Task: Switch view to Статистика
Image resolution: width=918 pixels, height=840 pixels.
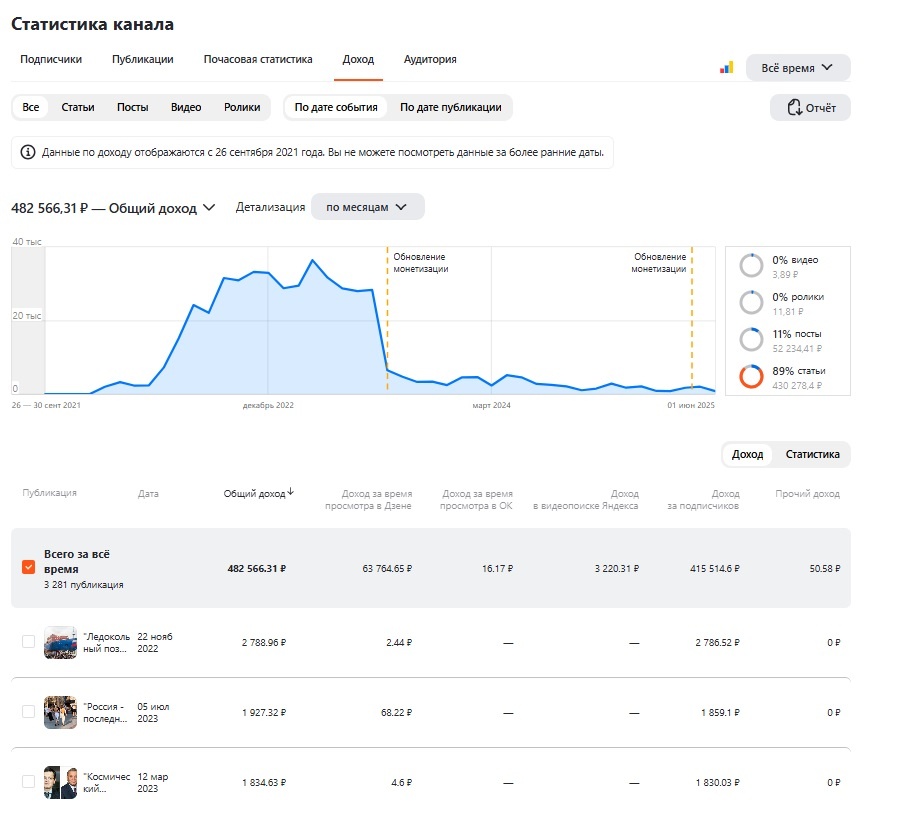Action: pyautogui.click(x=812, y=454)
